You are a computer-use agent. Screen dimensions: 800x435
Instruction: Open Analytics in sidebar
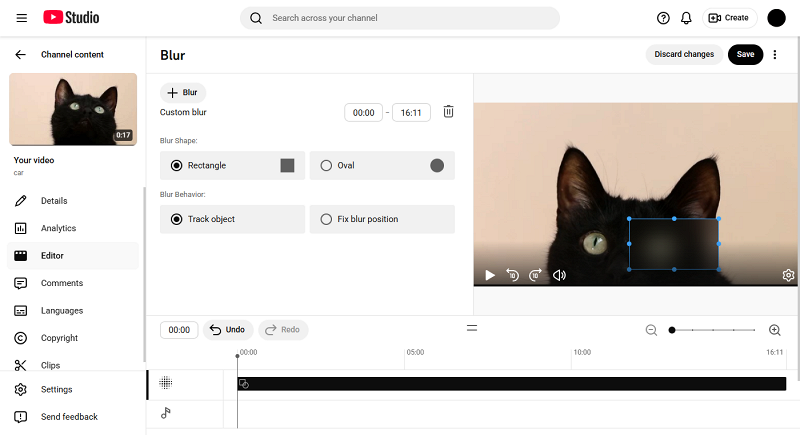point(72,228)
